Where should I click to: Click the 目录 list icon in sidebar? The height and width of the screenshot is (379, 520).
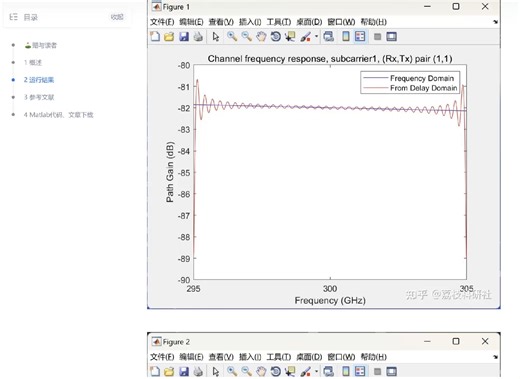click(13, 17)
